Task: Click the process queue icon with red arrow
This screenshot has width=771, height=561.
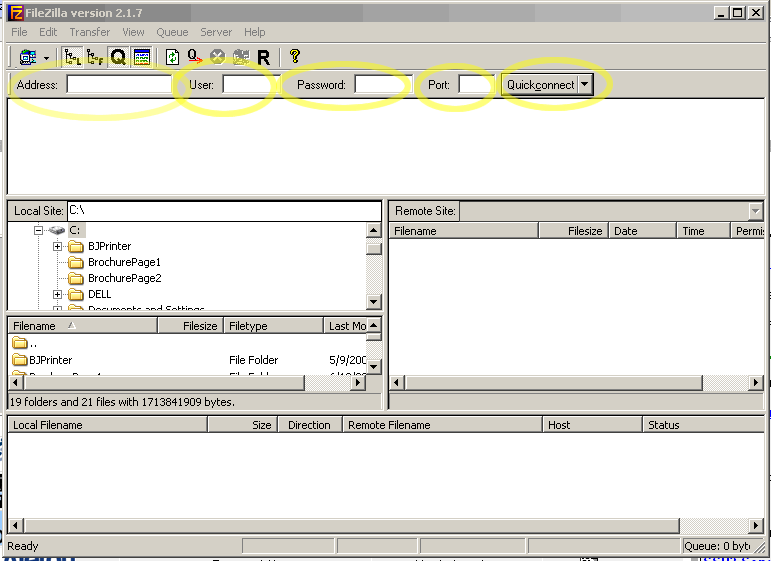Action: 194,57
